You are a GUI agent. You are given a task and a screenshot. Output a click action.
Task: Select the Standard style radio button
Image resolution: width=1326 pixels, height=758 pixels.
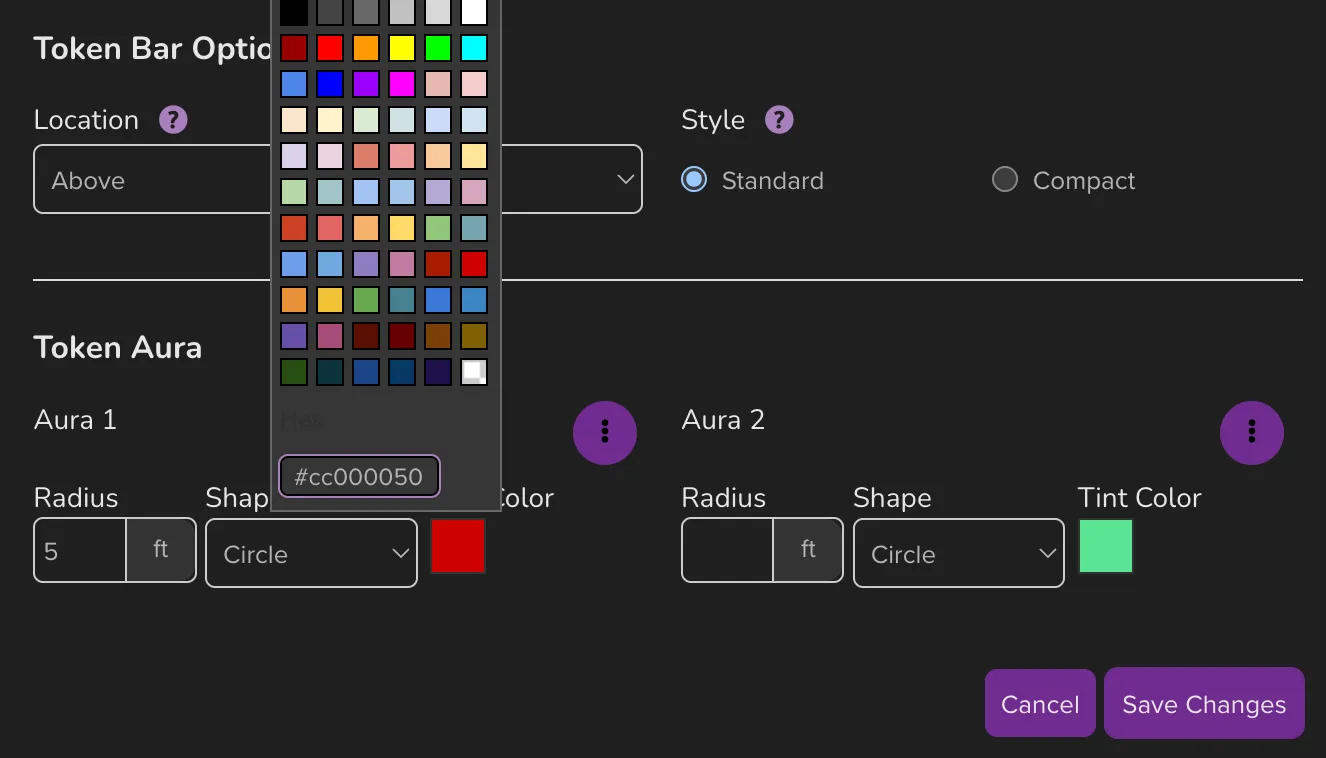693,179
